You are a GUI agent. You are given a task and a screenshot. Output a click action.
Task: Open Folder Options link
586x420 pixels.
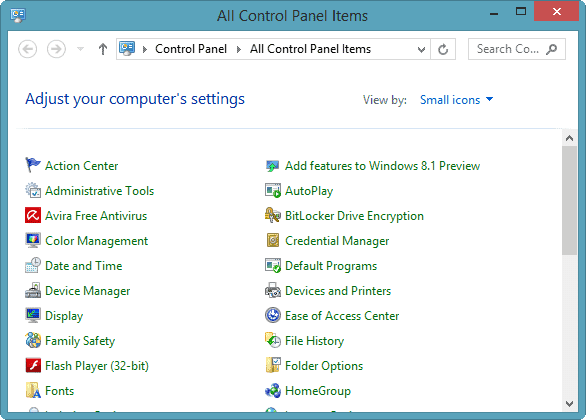click(324, 366)
